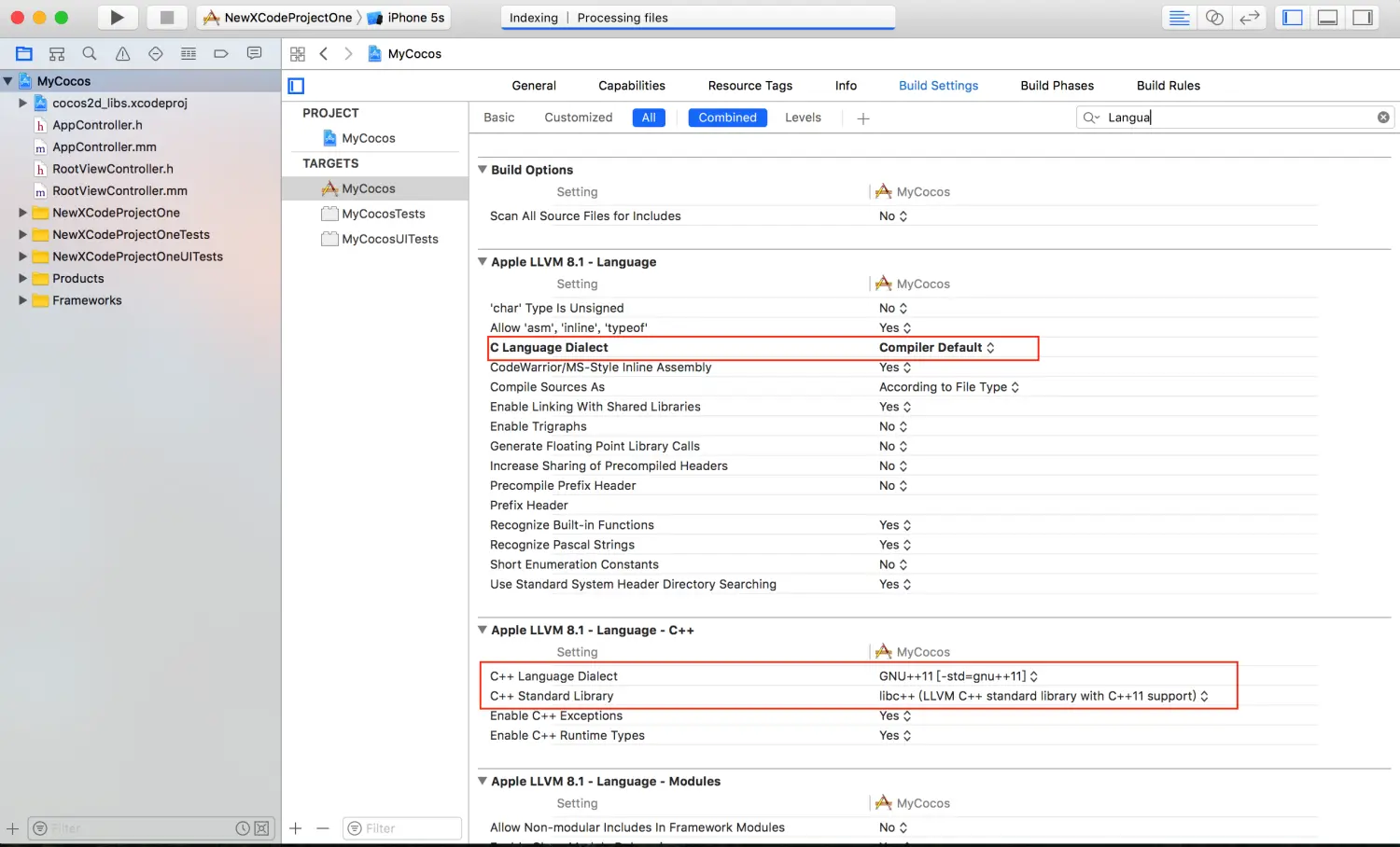Focus the targets Filter field
The image size is (1400, 847).
click(x=402, y=828)
